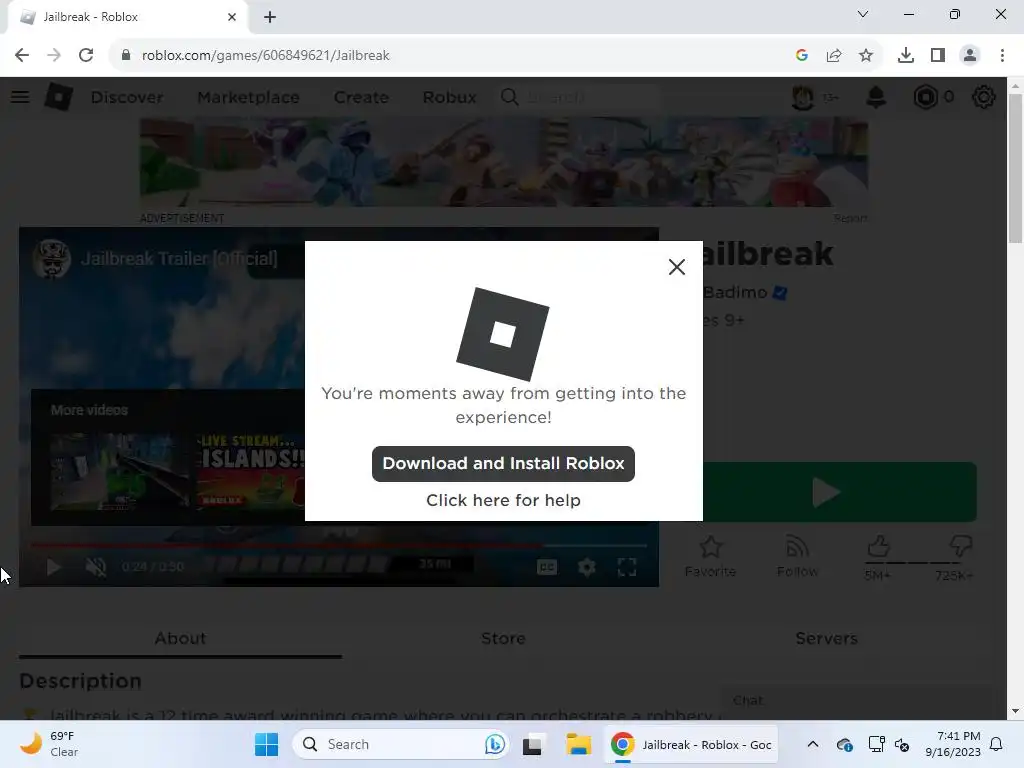Open the first More videos thumbnail
1024x768 pixels.
pyautogui.click(x=118, y=471)
